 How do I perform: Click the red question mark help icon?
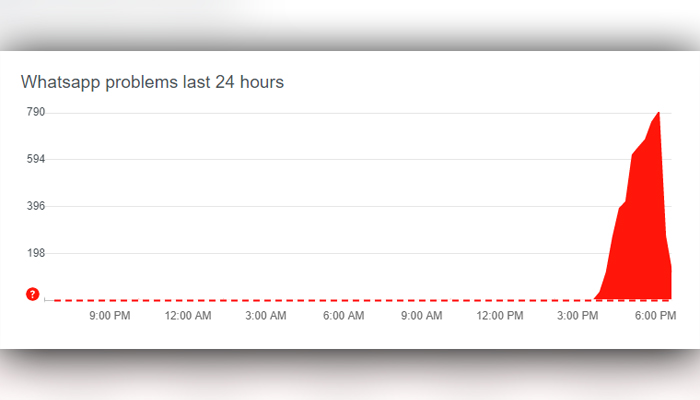click(x=33, y=294)
